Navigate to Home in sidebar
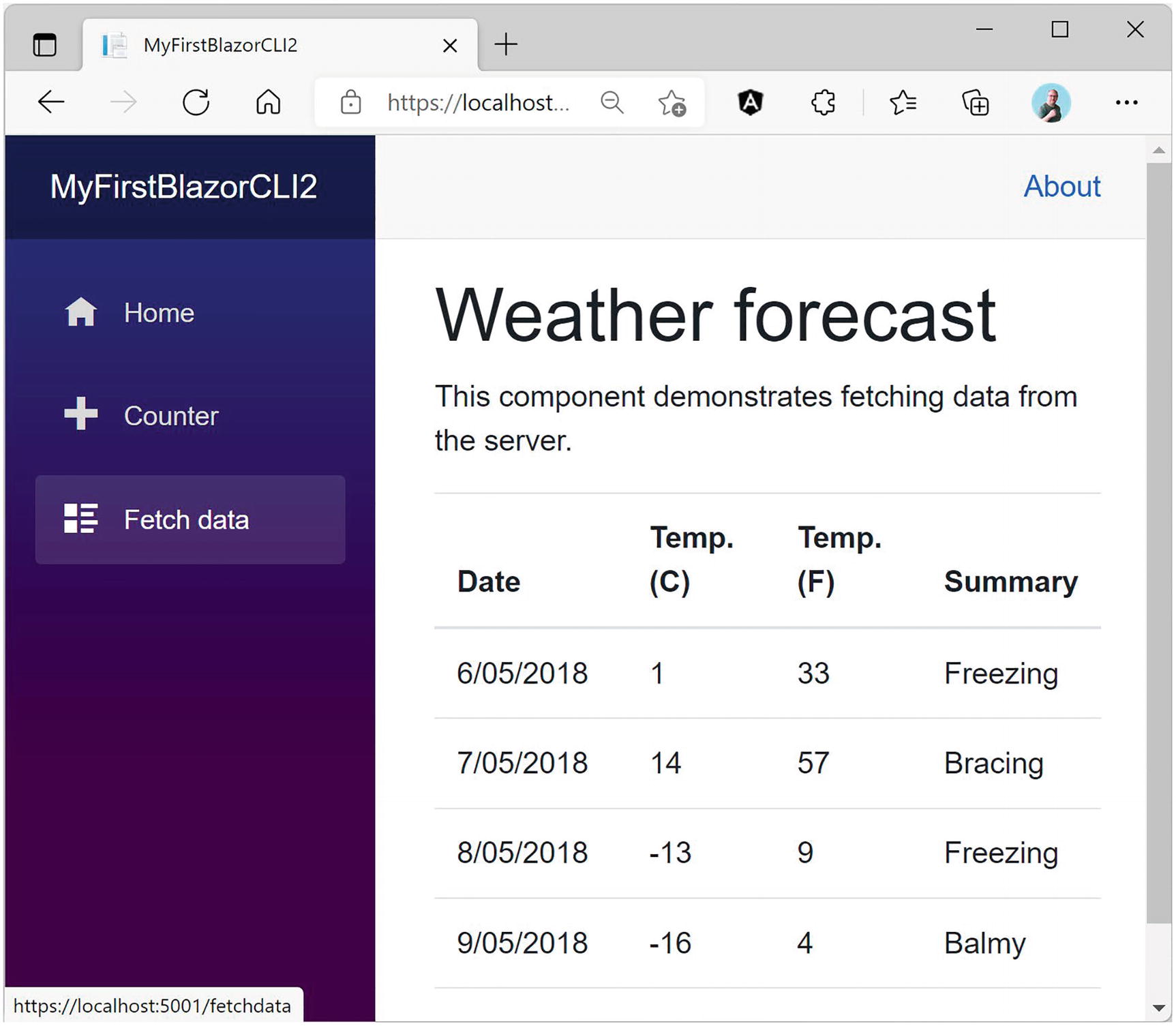This screenshot has height=1026, width=1176. pyautogui.click(x=159, y=313)
